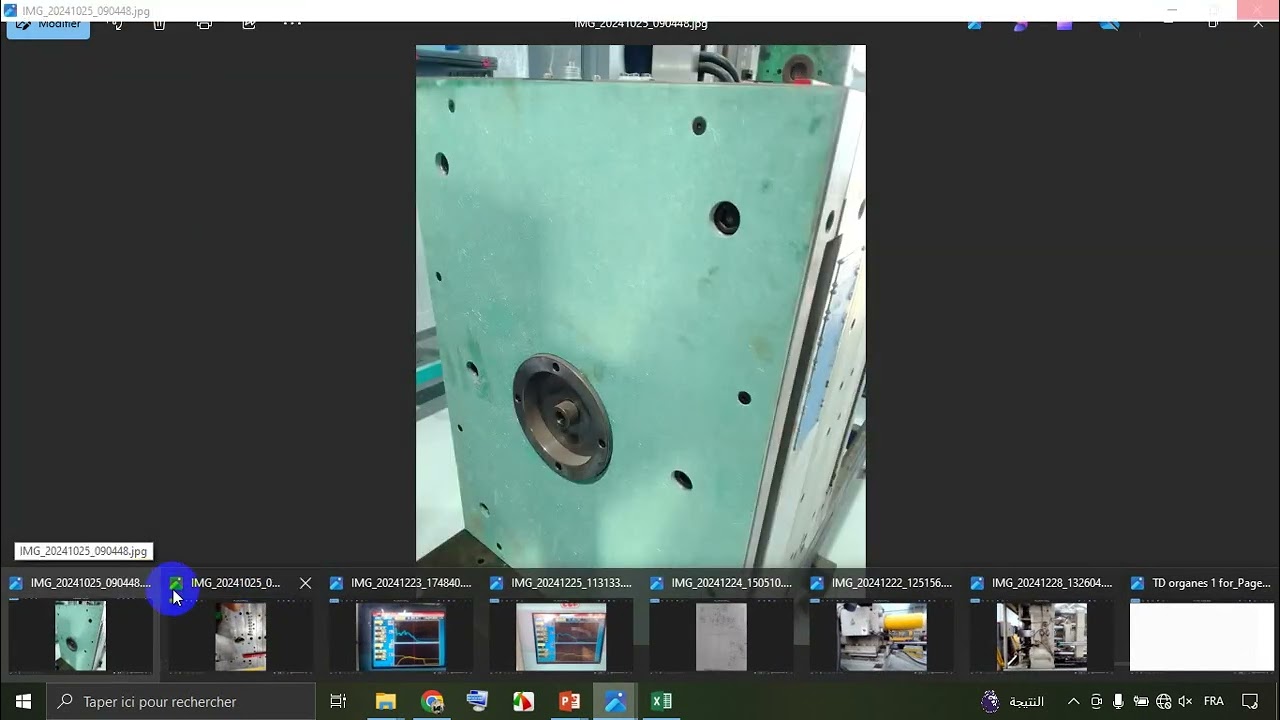Click the النتيجة news widget in taskbar
The height and width of the screenshot is (720, 1280).
coord(1014,701)
